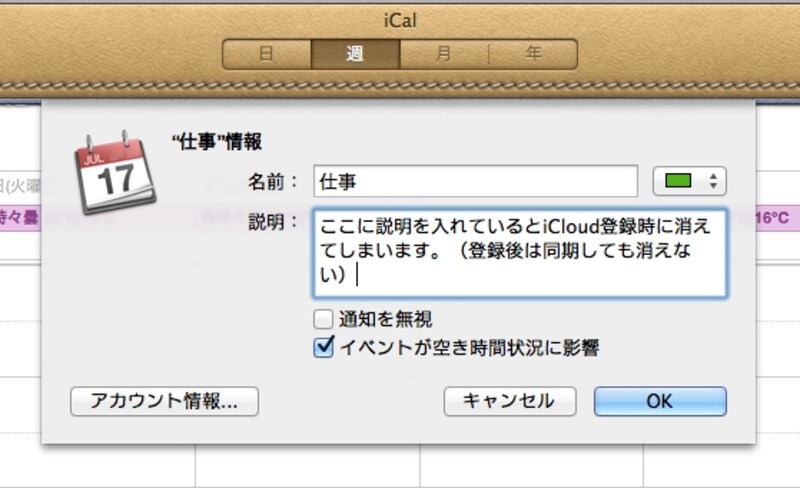The height and width of the screenshot is (488, 800).
Task: Click the 名前 field containing 仕事
Action: tap(476, 181)
